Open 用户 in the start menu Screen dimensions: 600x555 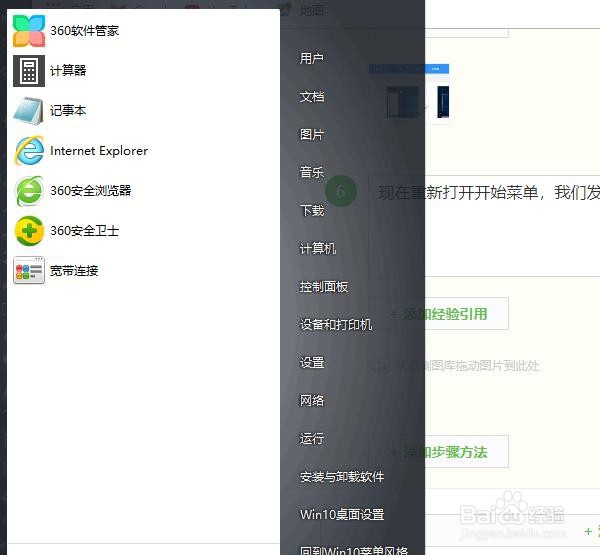312,59
